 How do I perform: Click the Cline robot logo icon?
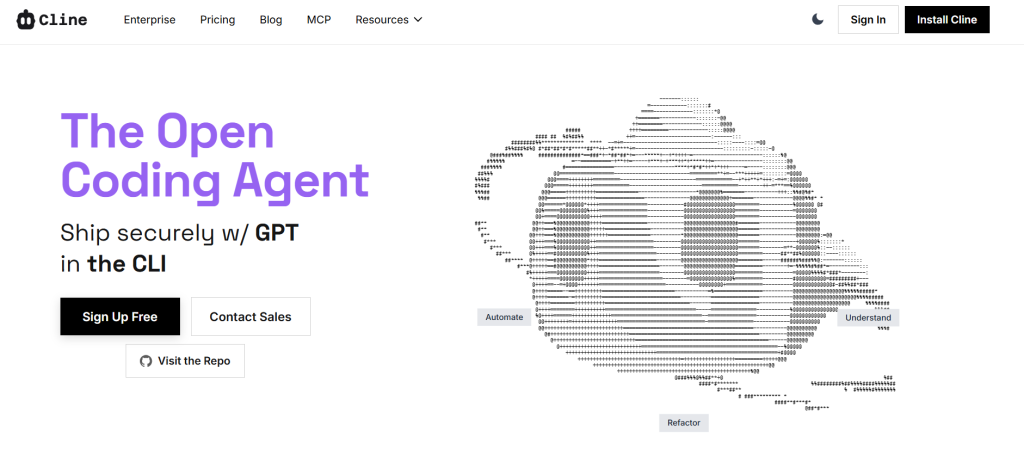click(27, 20)
